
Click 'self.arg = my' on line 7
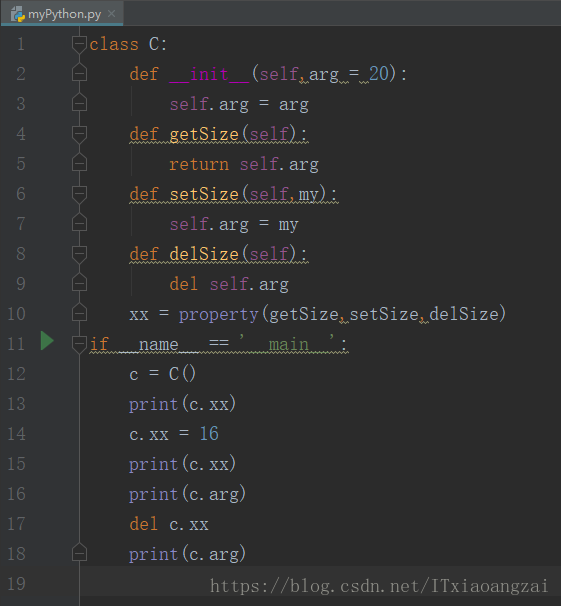pyautogui.click(x=234, y=225)
